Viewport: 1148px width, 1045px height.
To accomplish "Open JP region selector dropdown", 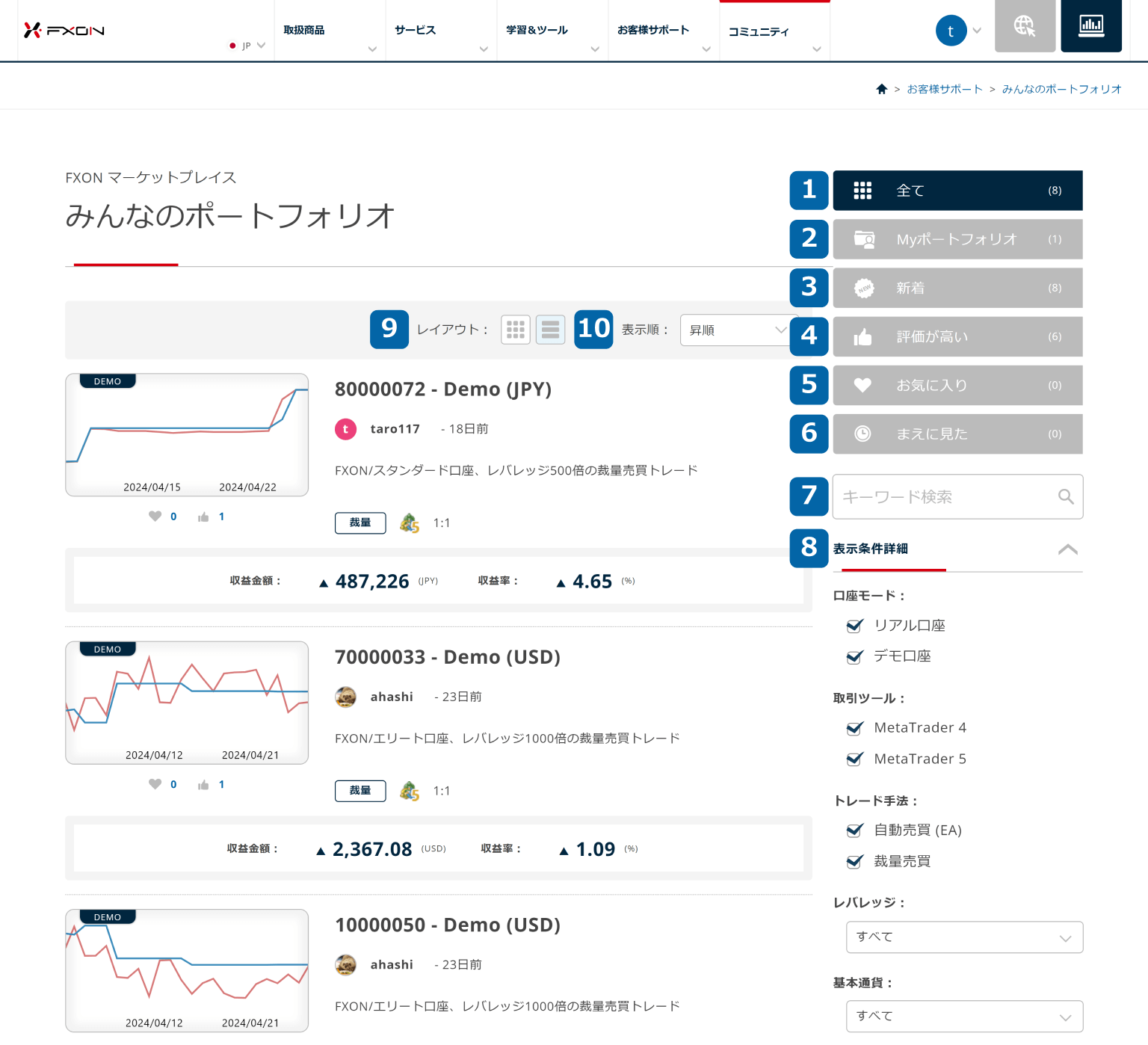I will 247,46.
